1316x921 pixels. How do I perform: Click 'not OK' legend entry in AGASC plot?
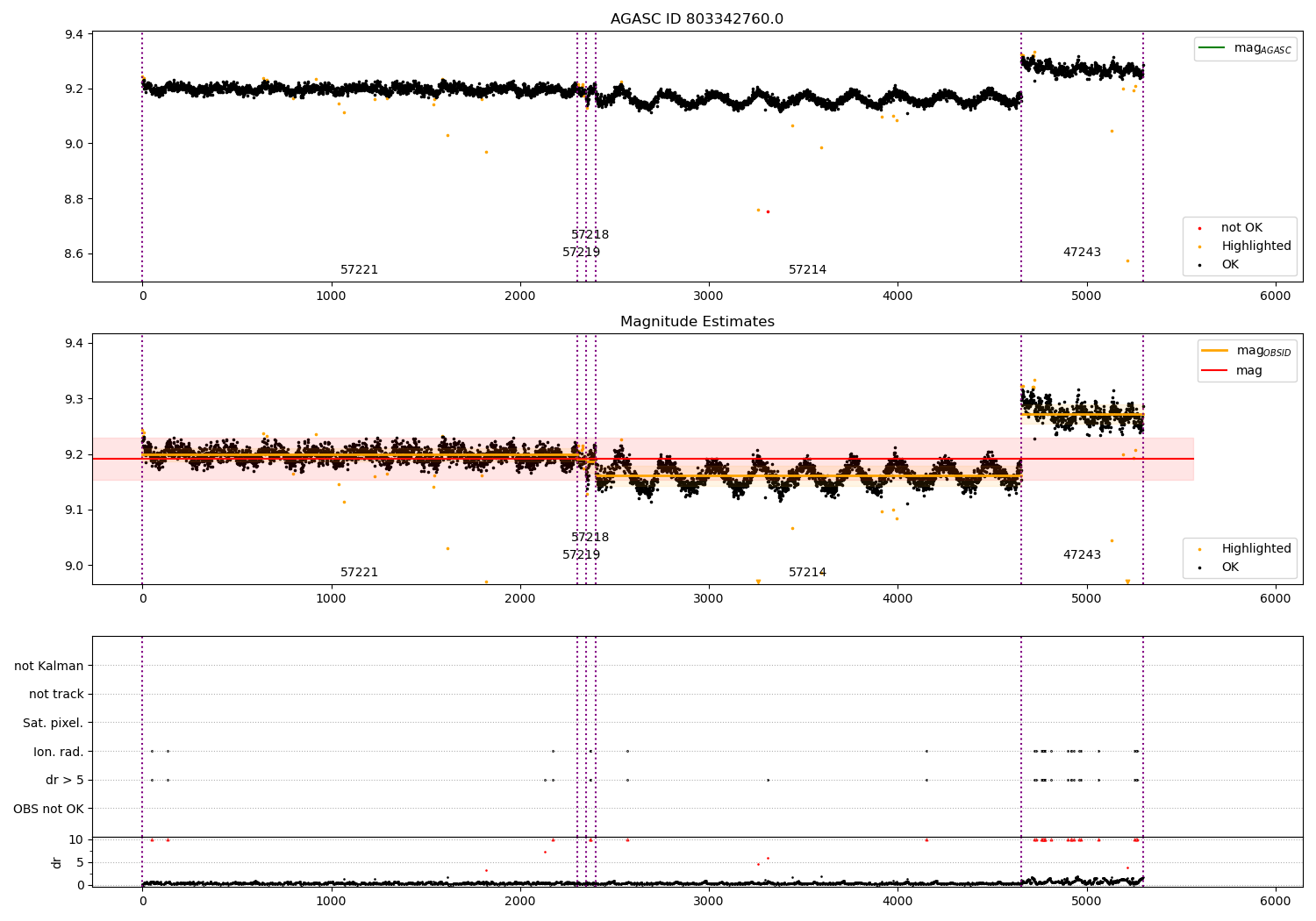1241,228
